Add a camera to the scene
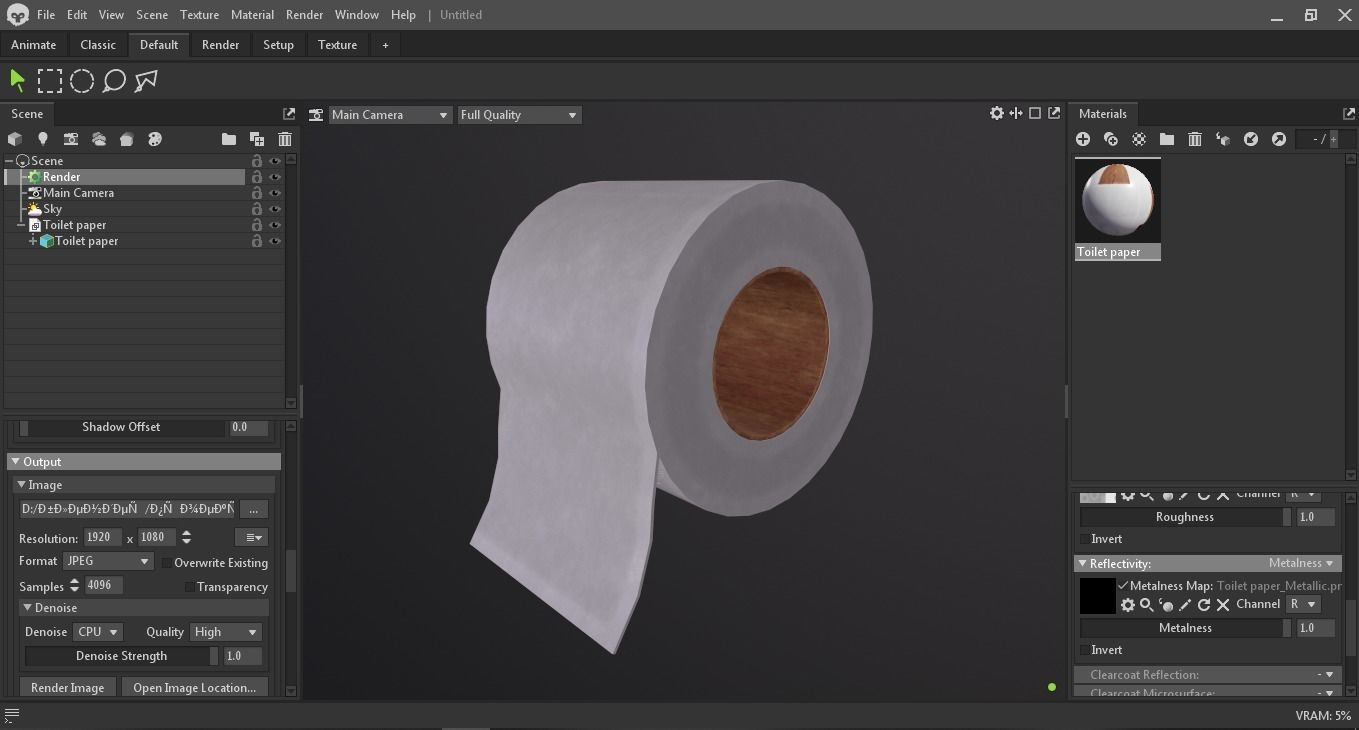 (70, 139)
